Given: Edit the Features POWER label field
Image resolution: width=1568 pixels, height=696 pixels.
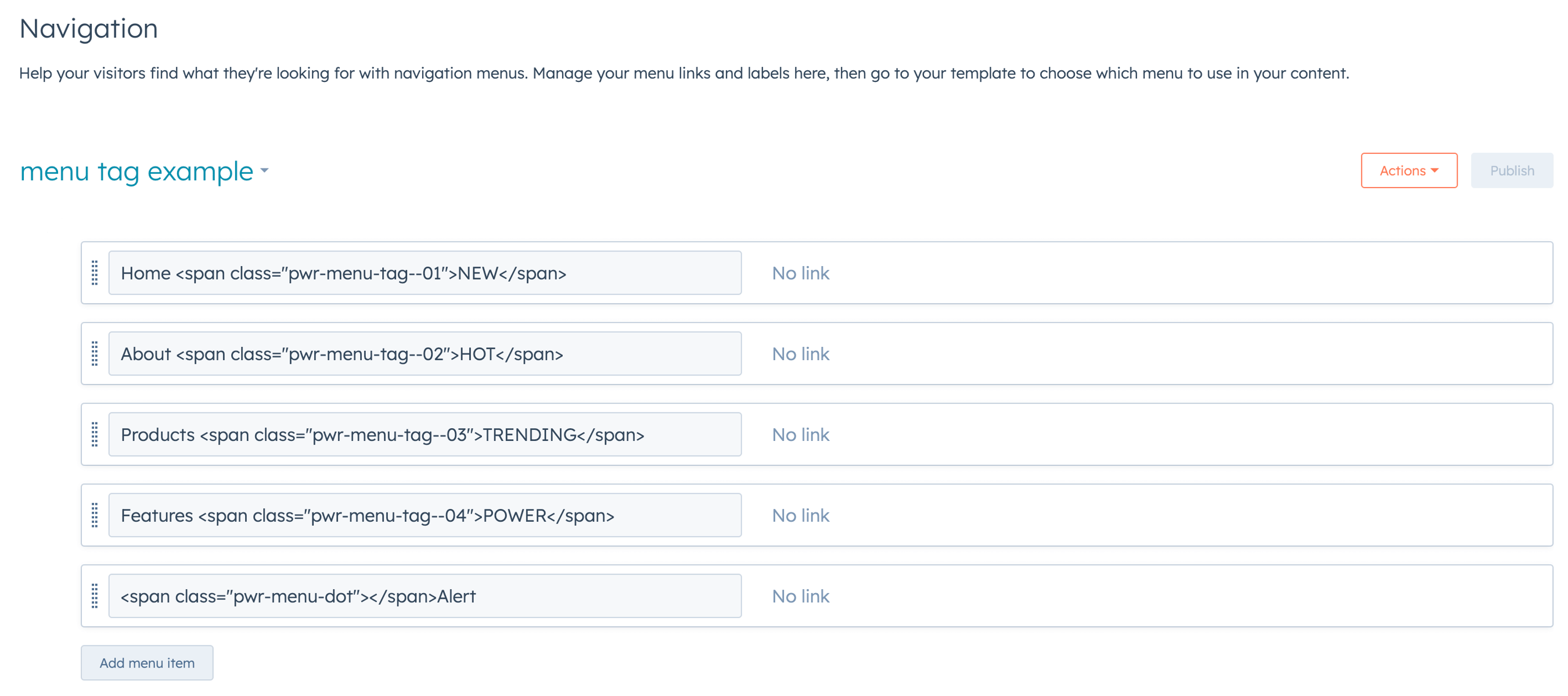Looking at the screenshot, I should point(425,515).
